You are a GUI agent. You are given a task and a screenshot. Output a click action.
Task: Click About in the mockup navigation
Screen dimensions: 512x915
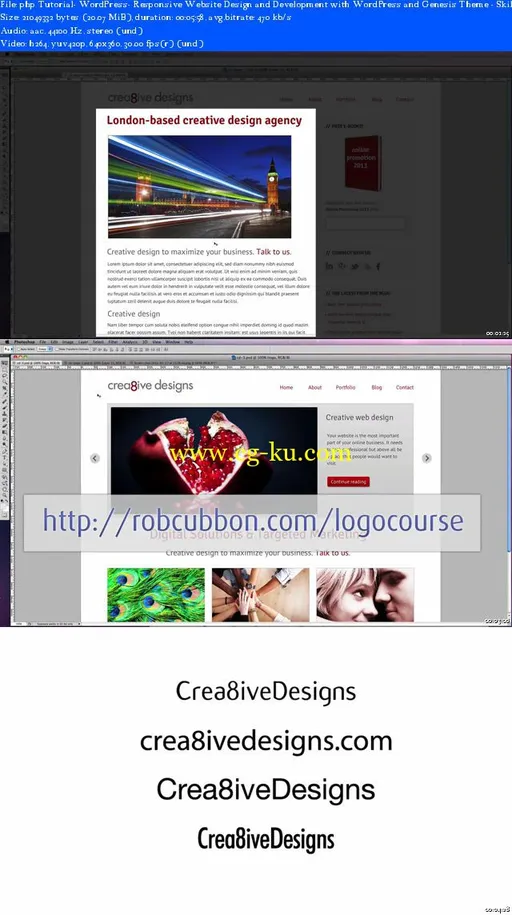coord(315,387)
